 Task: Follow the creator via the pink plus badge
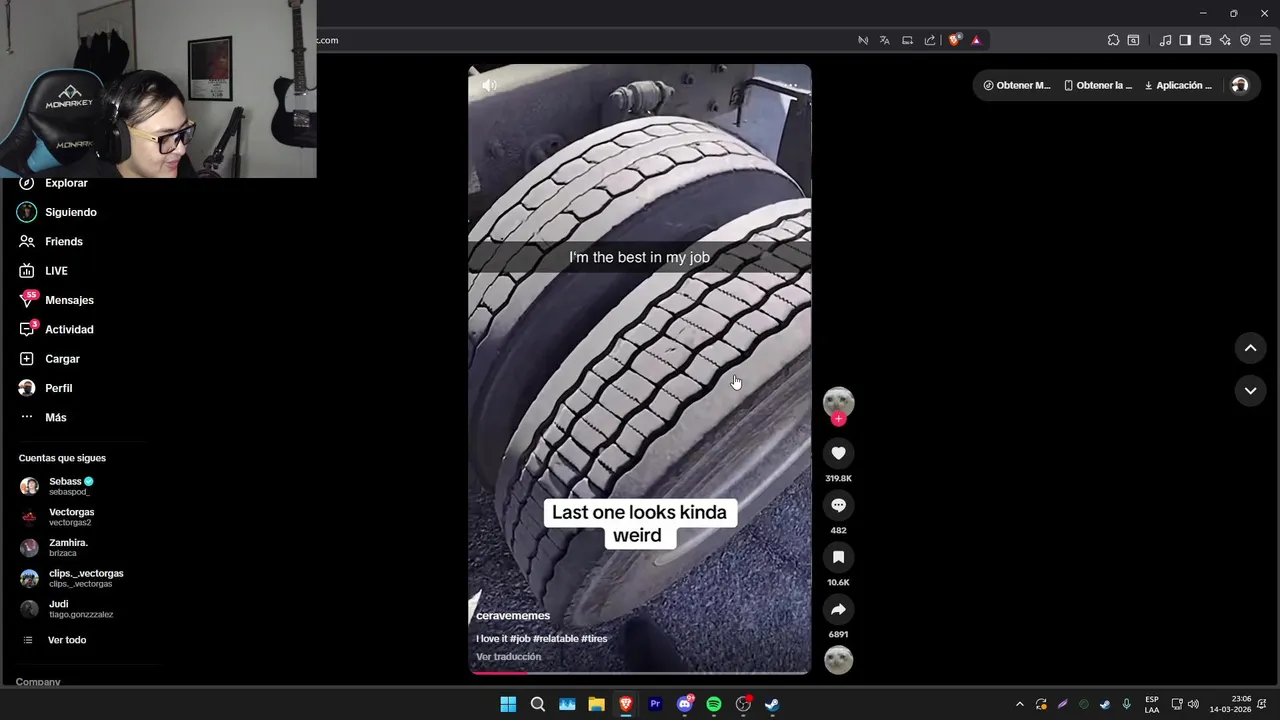838,419
